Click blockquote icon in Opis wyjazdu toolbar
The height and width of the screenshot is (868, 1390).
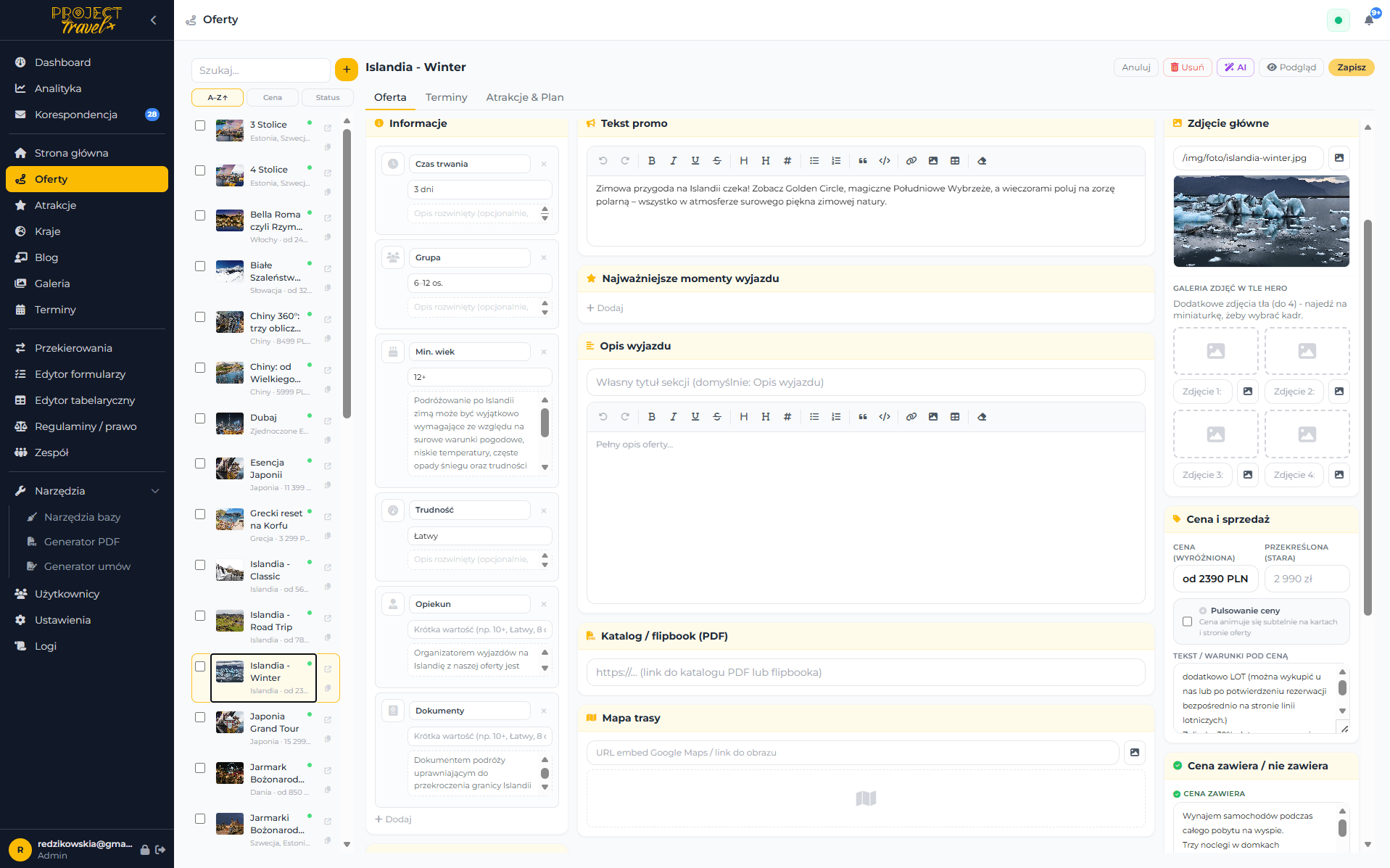863,417
